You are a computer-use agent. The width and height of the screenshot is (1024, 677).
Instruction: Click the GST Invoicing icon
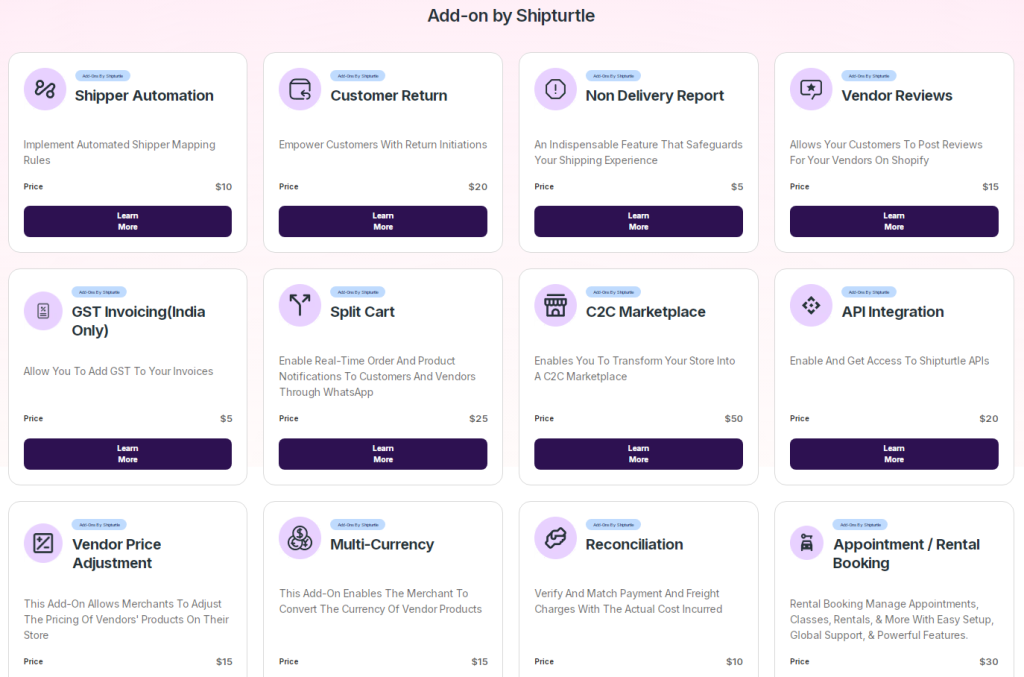coord(43,310)
